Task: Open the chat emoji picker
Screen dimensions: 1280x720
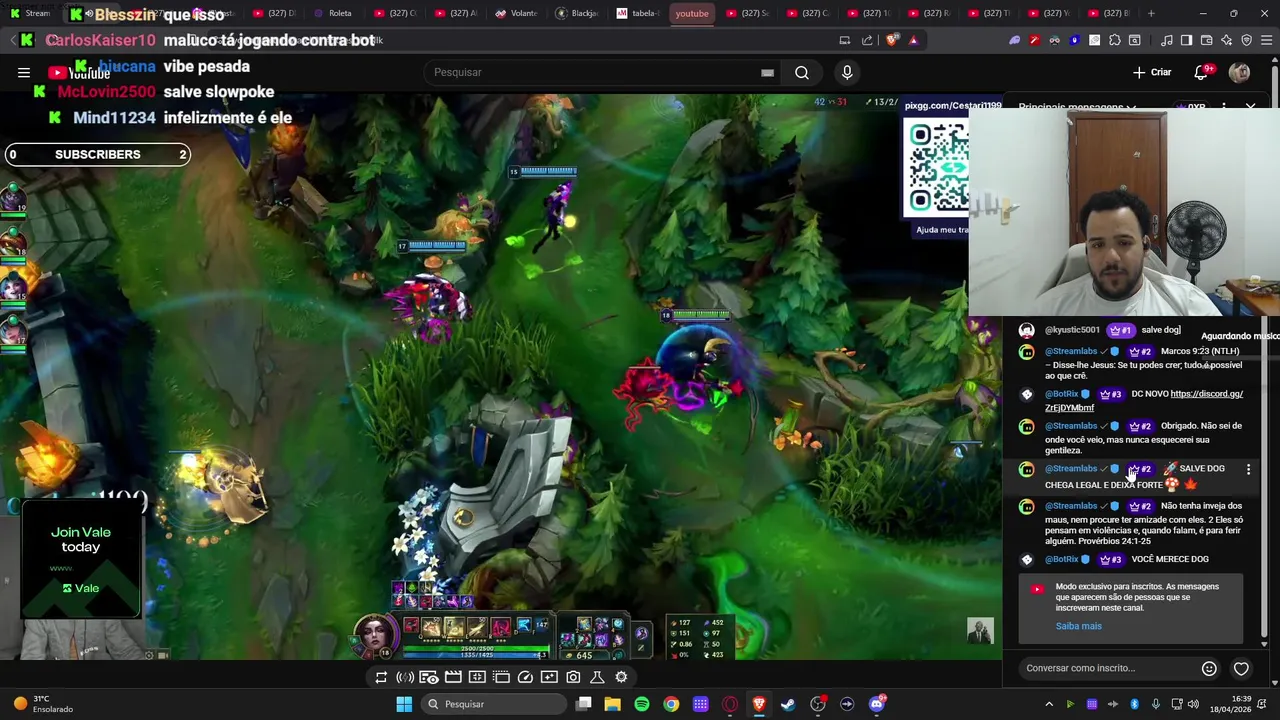Action: [x=1209, y=668]
